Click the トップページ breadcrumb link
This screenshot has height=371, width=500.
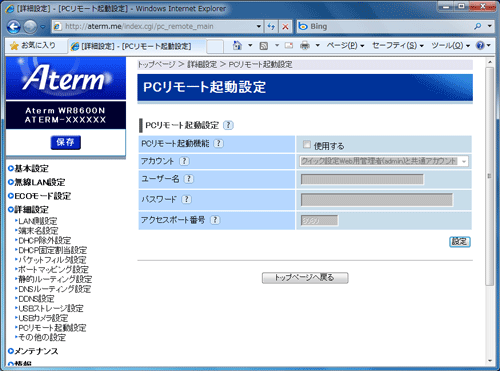click(x=156, y=64)
